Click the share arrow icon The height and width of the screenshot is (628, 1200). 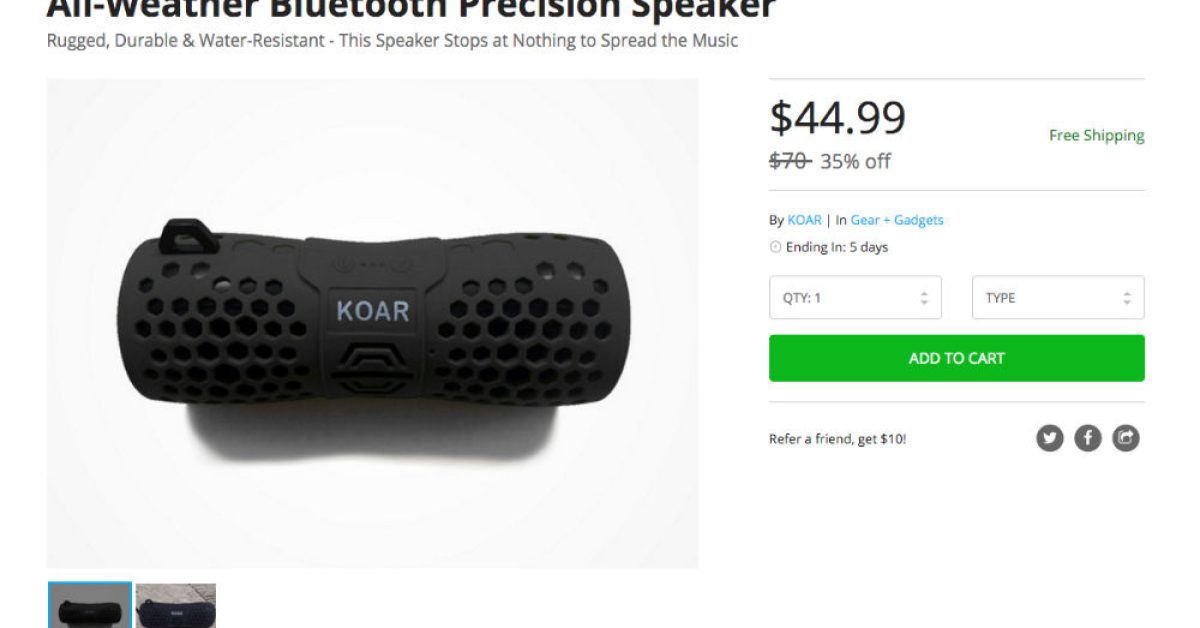click(x=1126, y=438)
